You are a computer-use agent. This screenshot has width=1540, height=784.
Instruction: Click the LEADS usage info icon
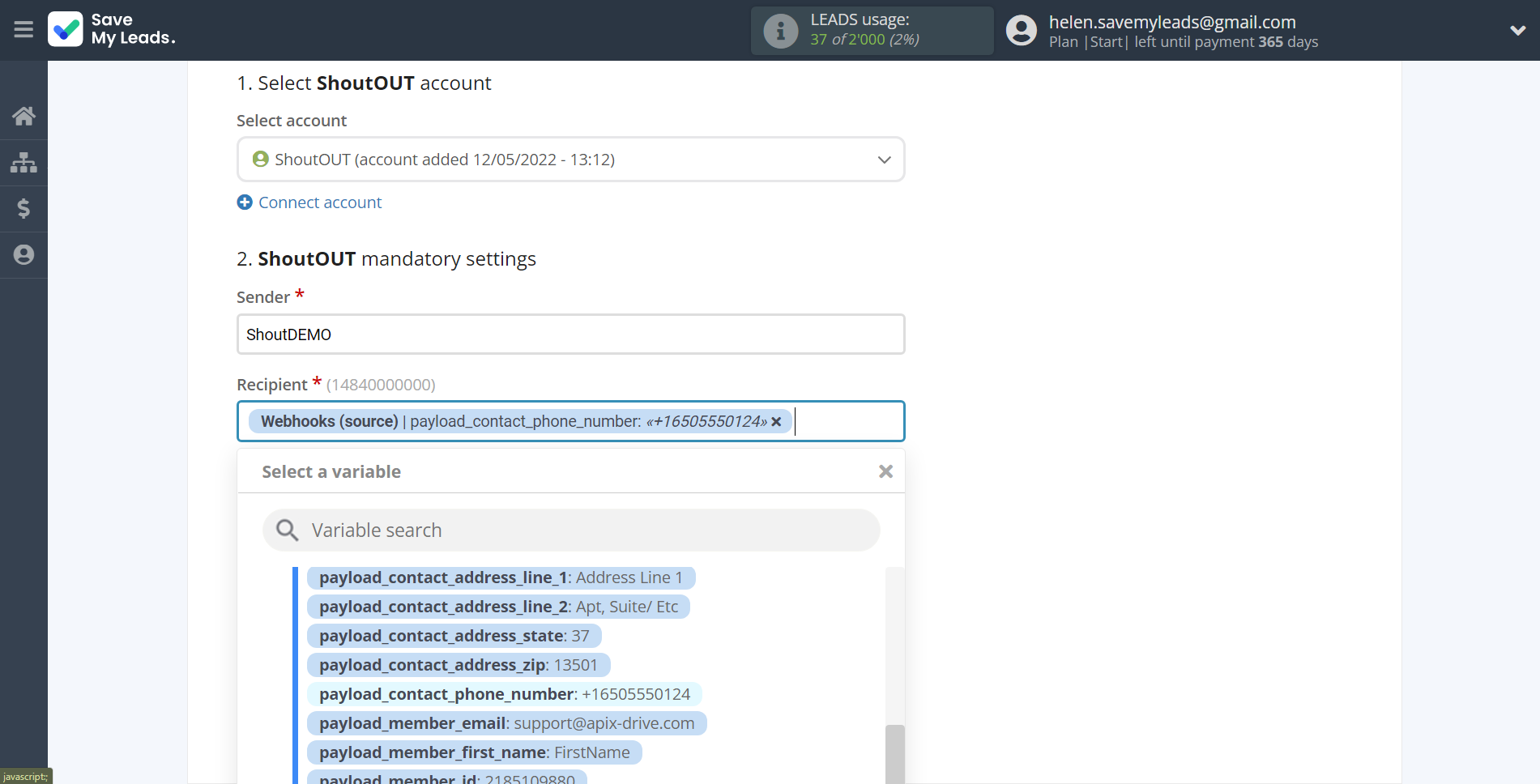(x=781, y=31)
